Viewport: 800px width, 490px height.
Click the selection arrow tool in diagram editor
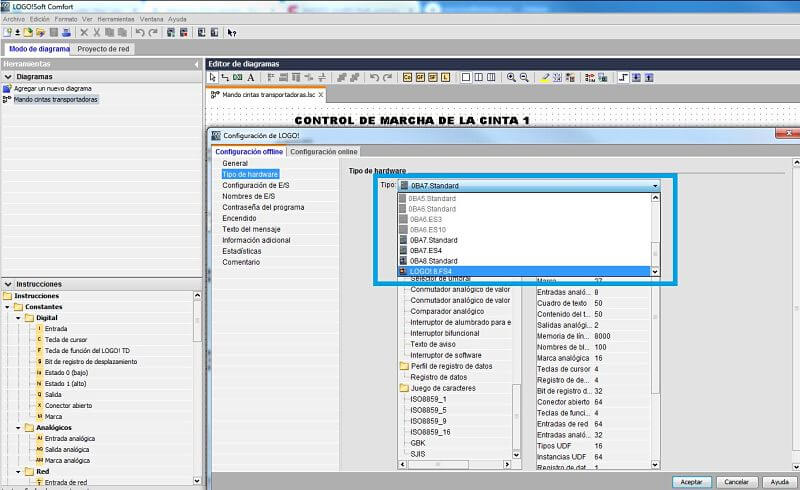212,77
